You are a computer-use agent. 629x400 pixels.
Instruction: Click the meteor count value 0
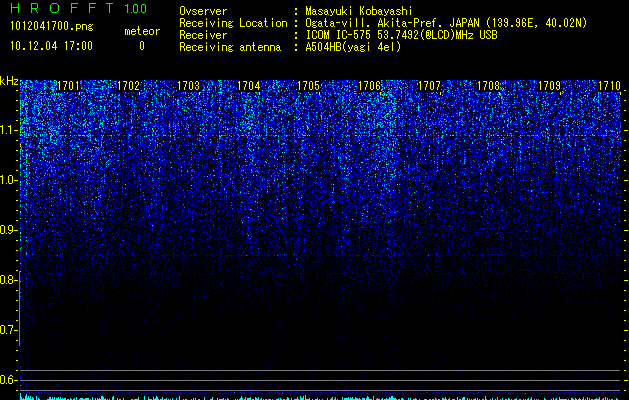tap(142, 46)
